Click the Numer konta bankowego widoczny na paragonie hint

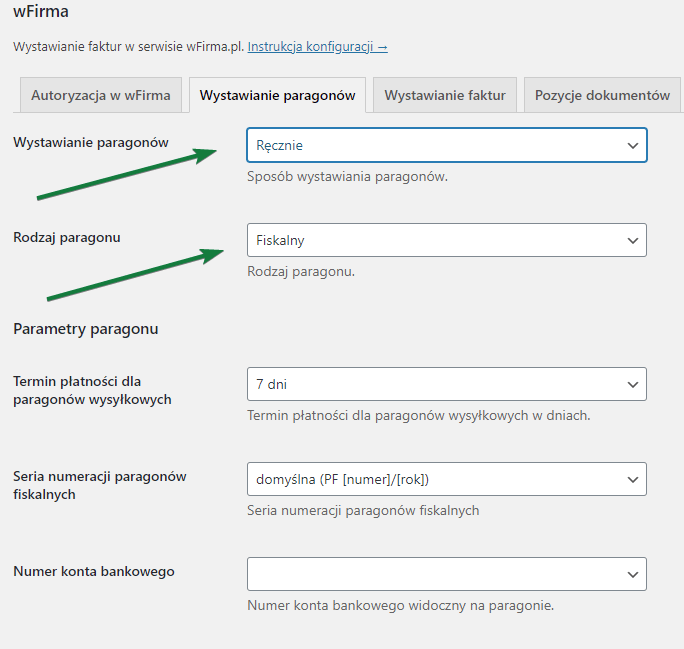pyautogui.click(x=400, y=605)
